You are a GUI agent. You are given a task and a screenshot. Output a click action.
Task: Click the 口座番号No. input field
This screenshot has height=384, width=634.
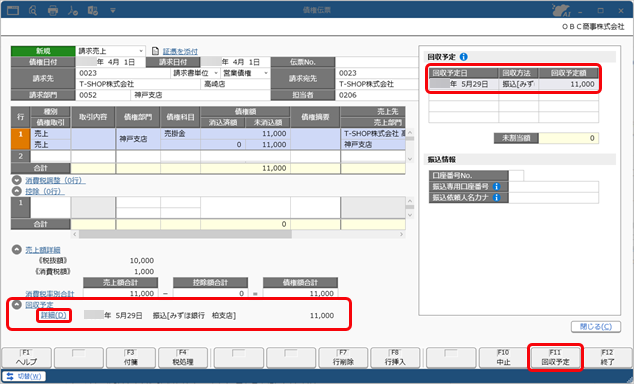516,175
